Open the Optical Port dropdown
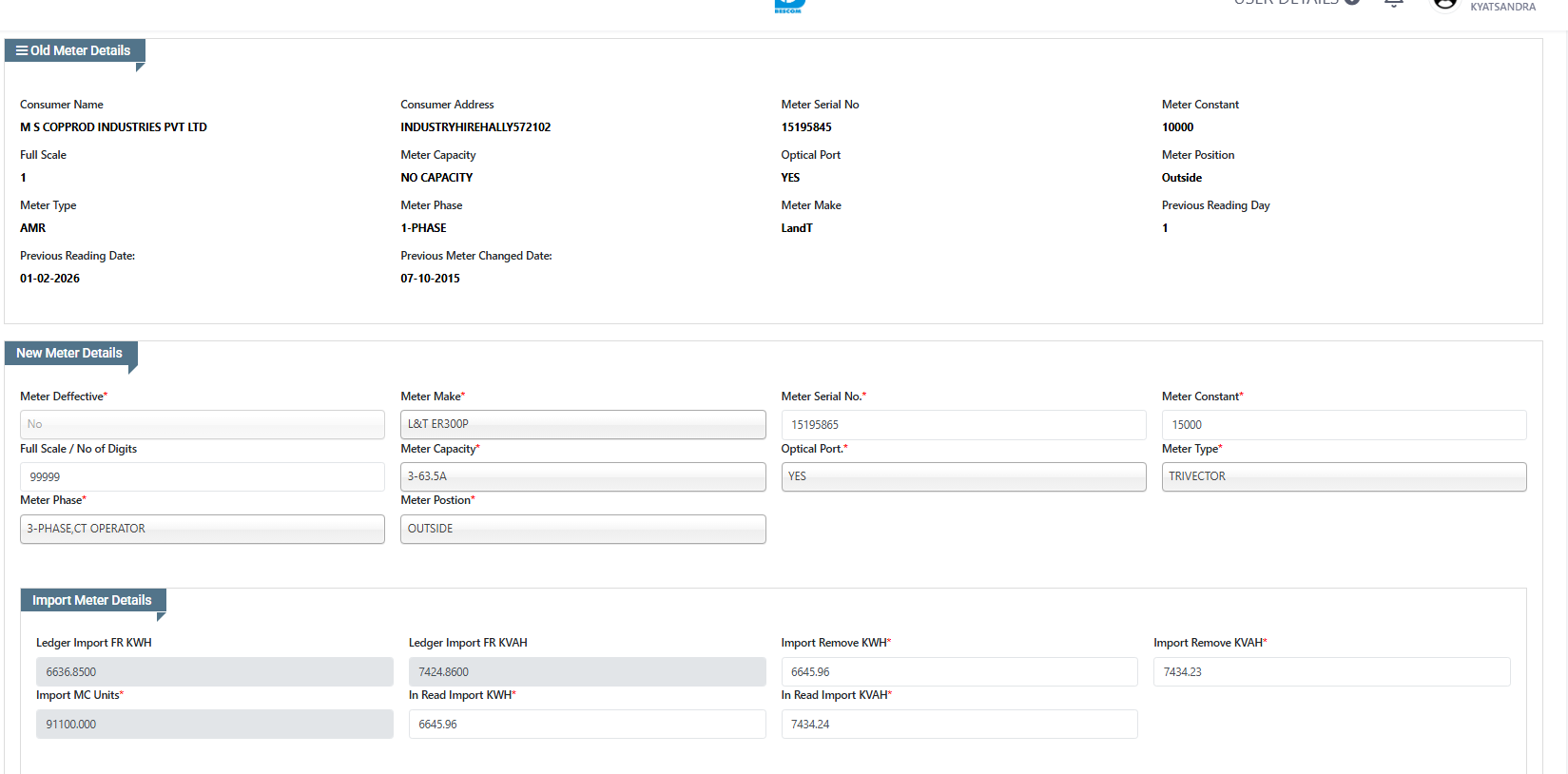1568x774 pixels. coord(962,476)
